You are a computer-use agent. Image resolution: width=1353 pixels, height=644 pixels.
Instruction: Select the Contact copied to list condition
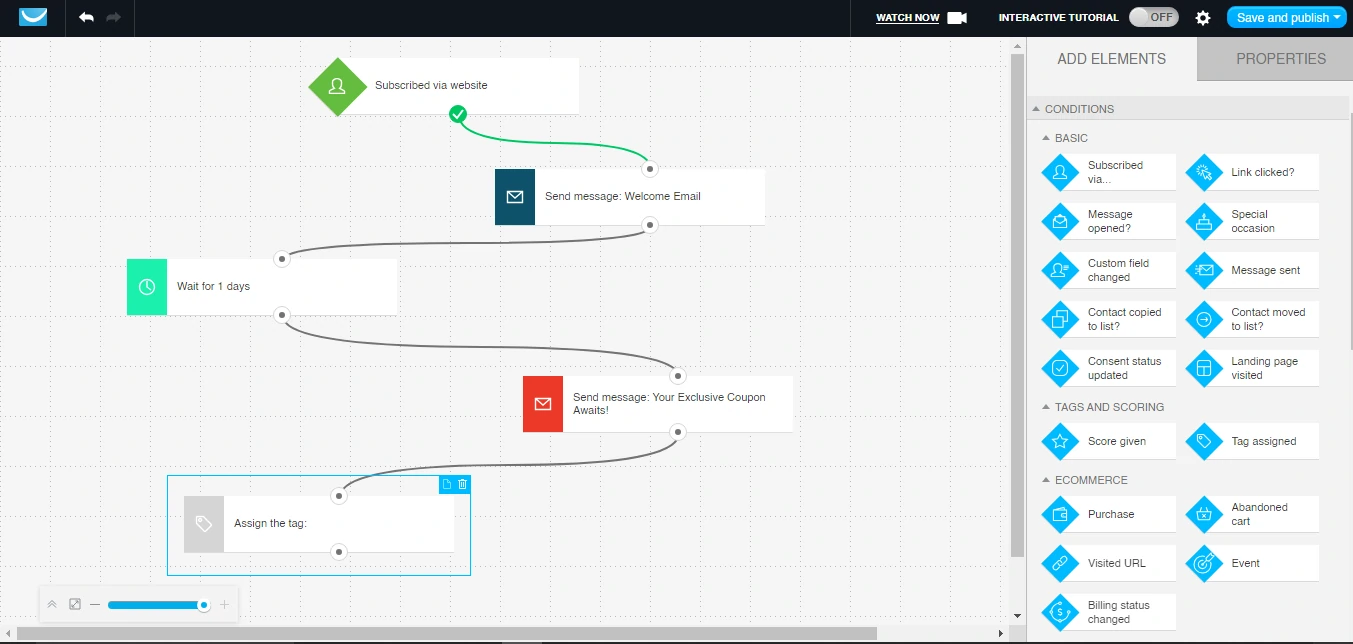point(1108,319)
